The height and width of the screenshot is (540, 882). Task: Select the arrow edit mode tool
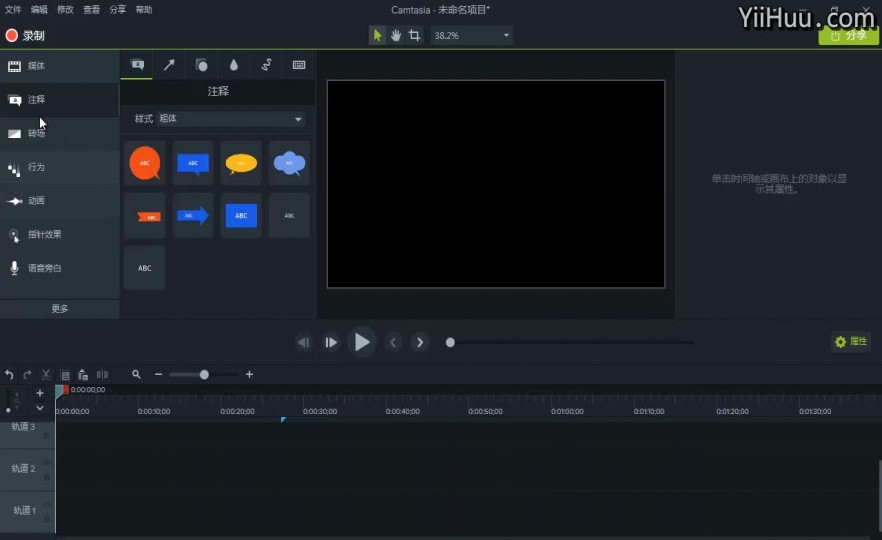(x=377, y=35)
